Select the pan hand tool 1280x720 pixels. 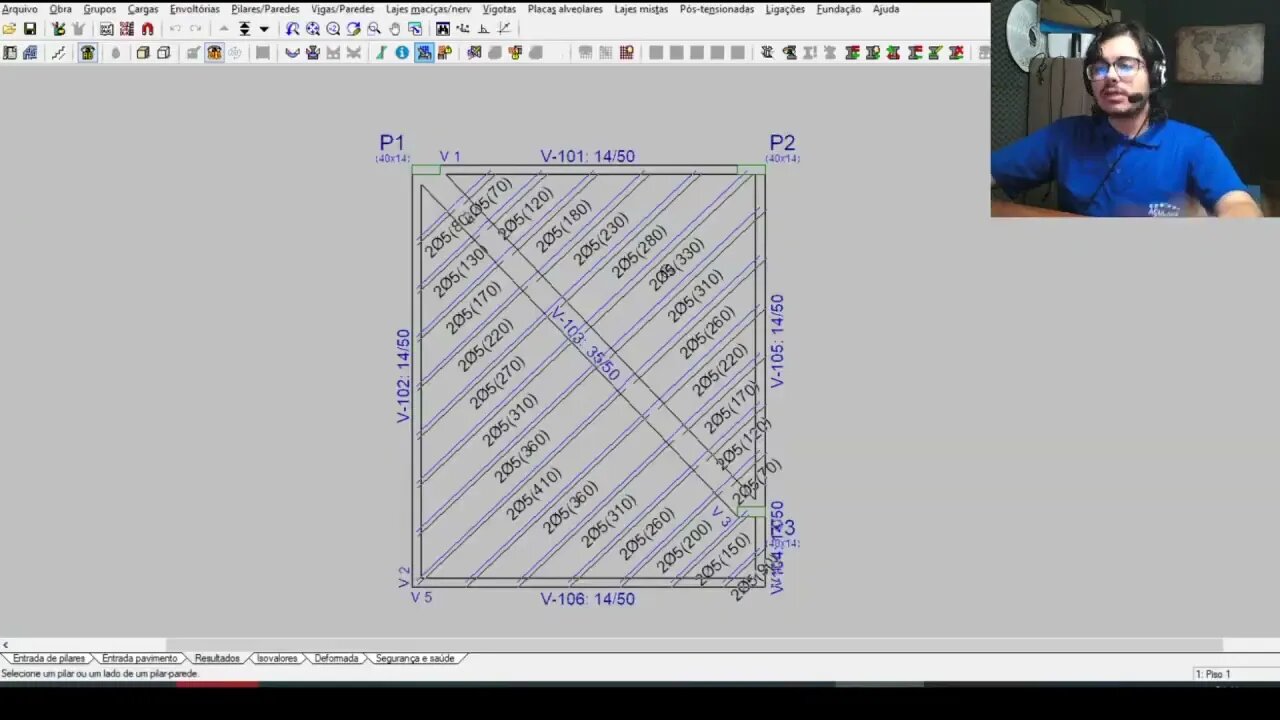point(395,29)
